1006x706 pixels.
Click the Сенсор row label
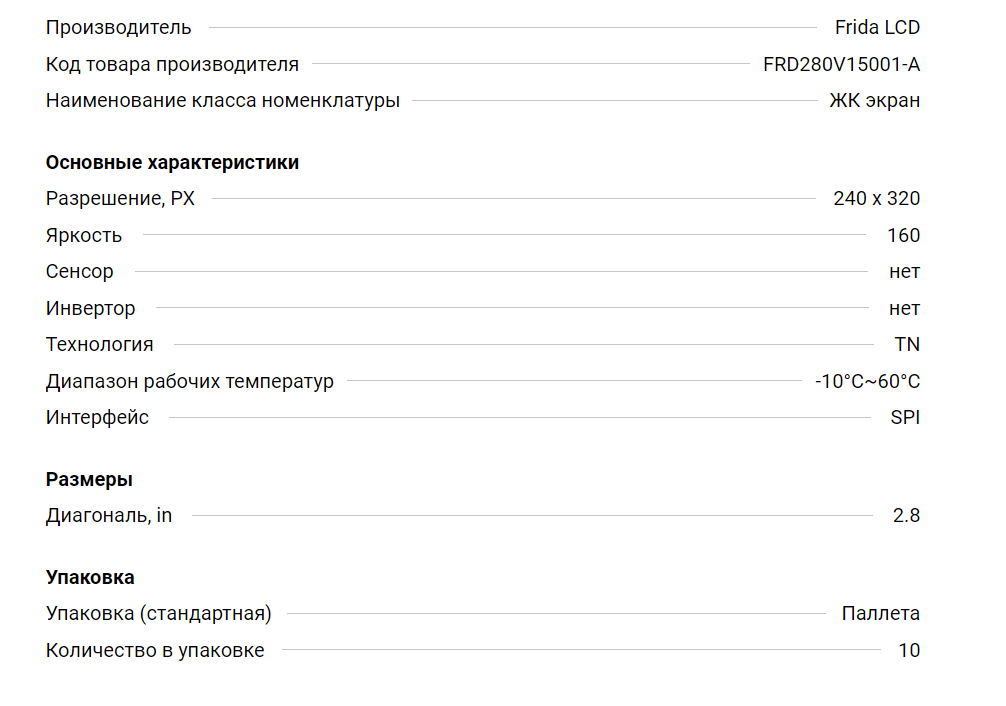point(80,272)
